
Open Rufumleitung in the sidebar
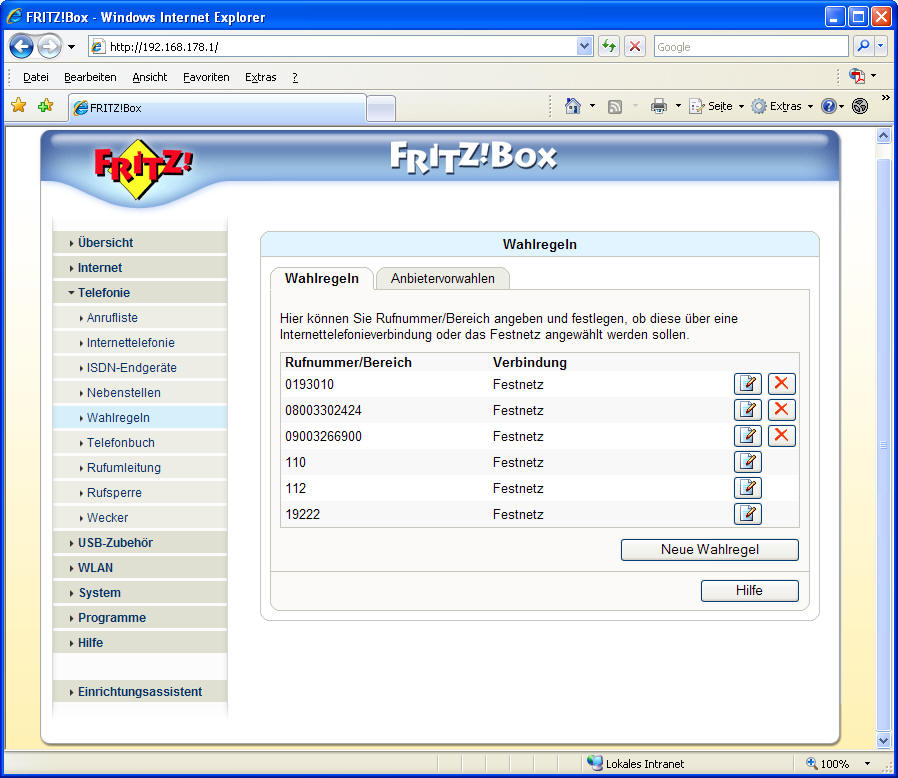[x=140, y=467]
